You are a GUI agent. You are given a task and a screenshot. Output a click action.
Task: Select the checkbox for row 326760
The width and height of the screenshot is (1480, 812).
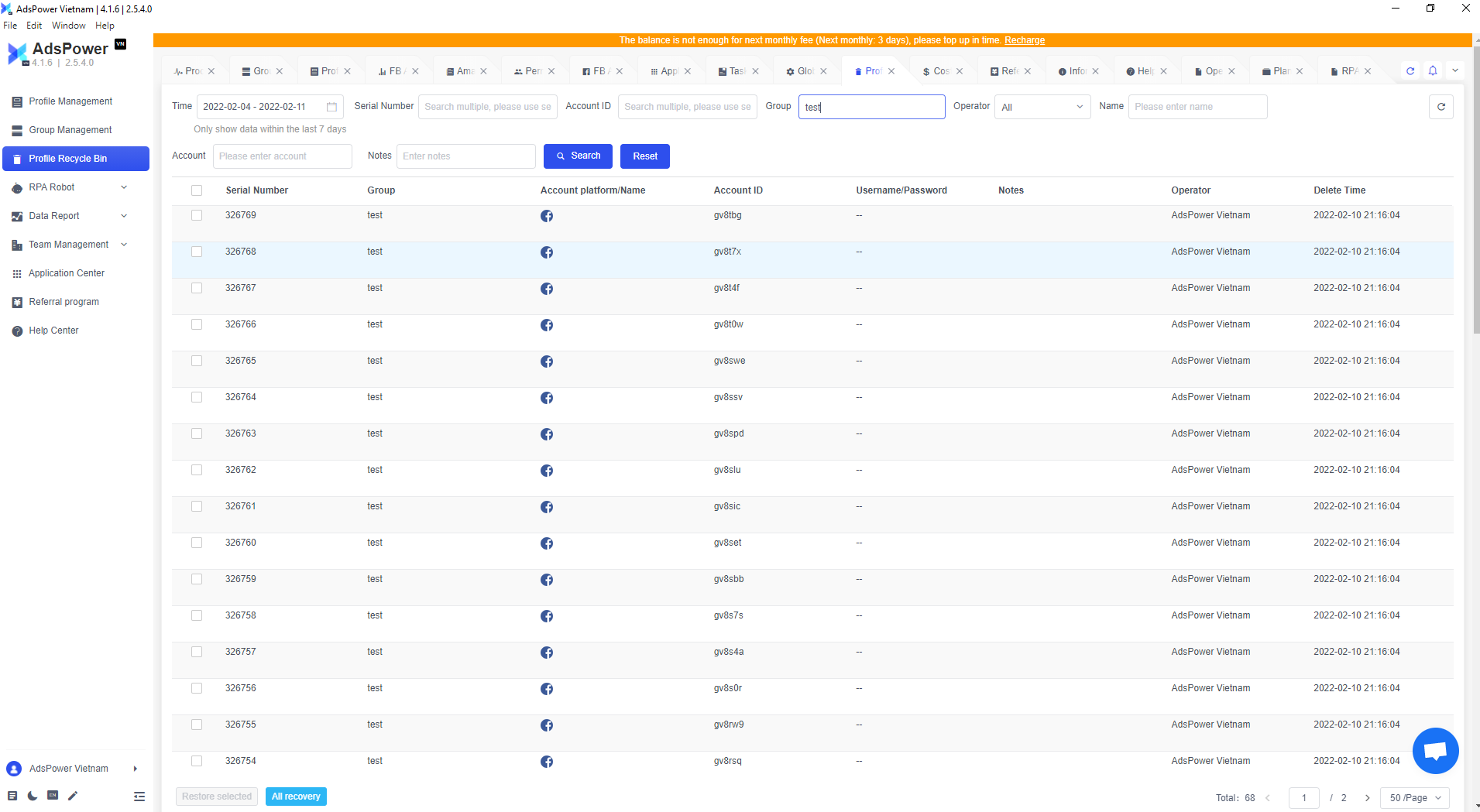(x=197, y=543)
